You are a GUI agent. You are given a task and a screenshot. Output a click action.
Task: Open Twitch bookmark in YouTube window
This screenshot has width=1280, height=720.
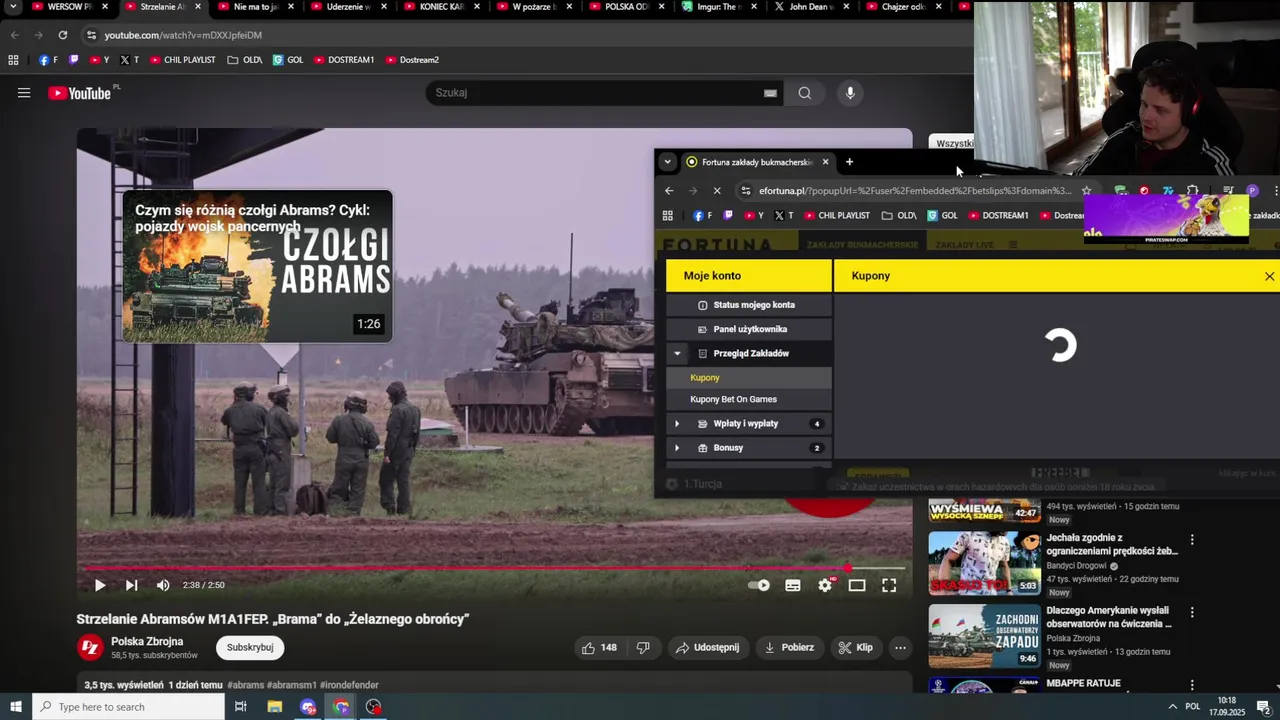click(x=74, y=60)
